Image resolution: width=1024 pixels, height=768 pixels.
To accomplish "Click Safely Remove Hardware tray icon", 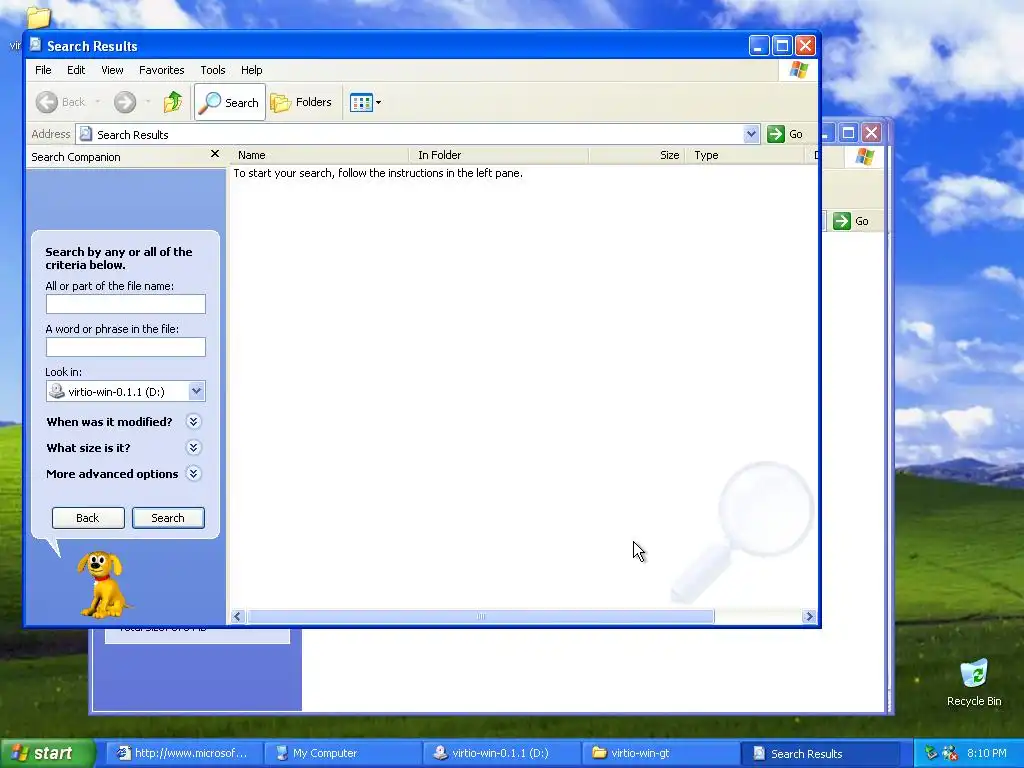I will [931, 753].
